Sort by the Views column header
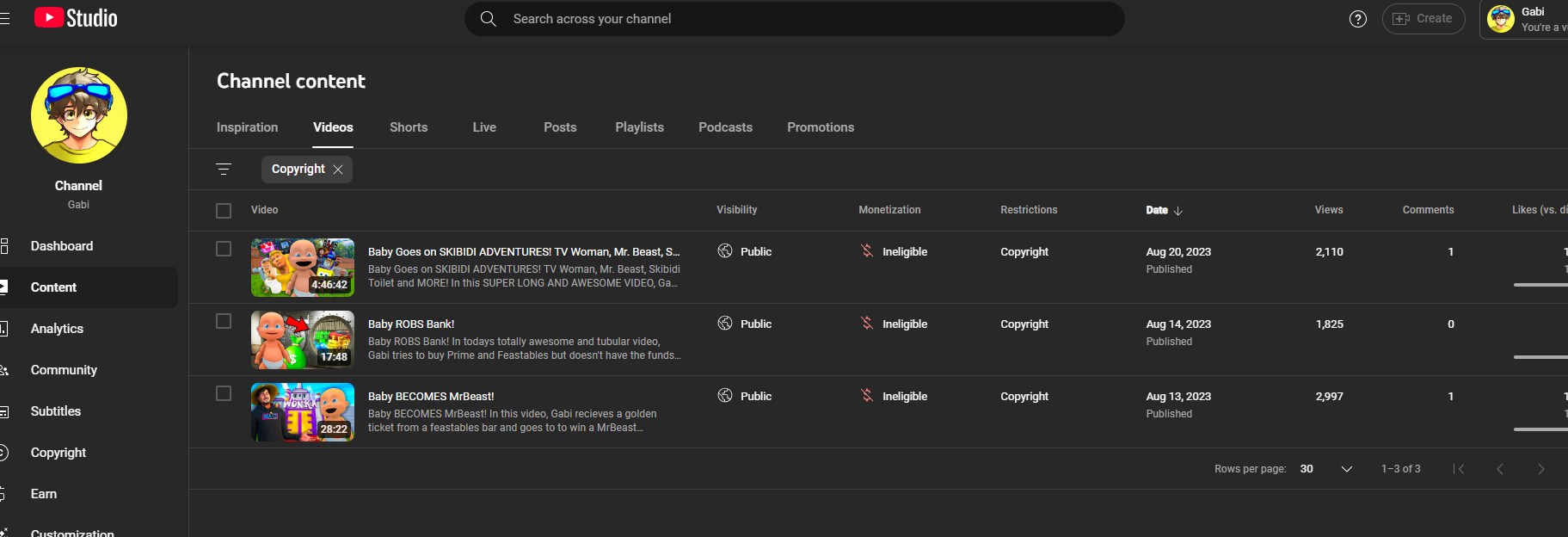The image size is (1568, 537). 1329,210
